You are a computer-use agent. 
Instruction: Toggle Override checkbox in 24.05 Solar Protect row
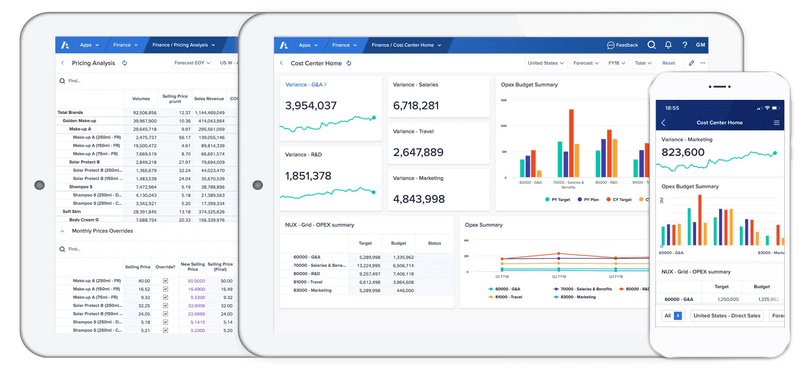tap(165, 314)
